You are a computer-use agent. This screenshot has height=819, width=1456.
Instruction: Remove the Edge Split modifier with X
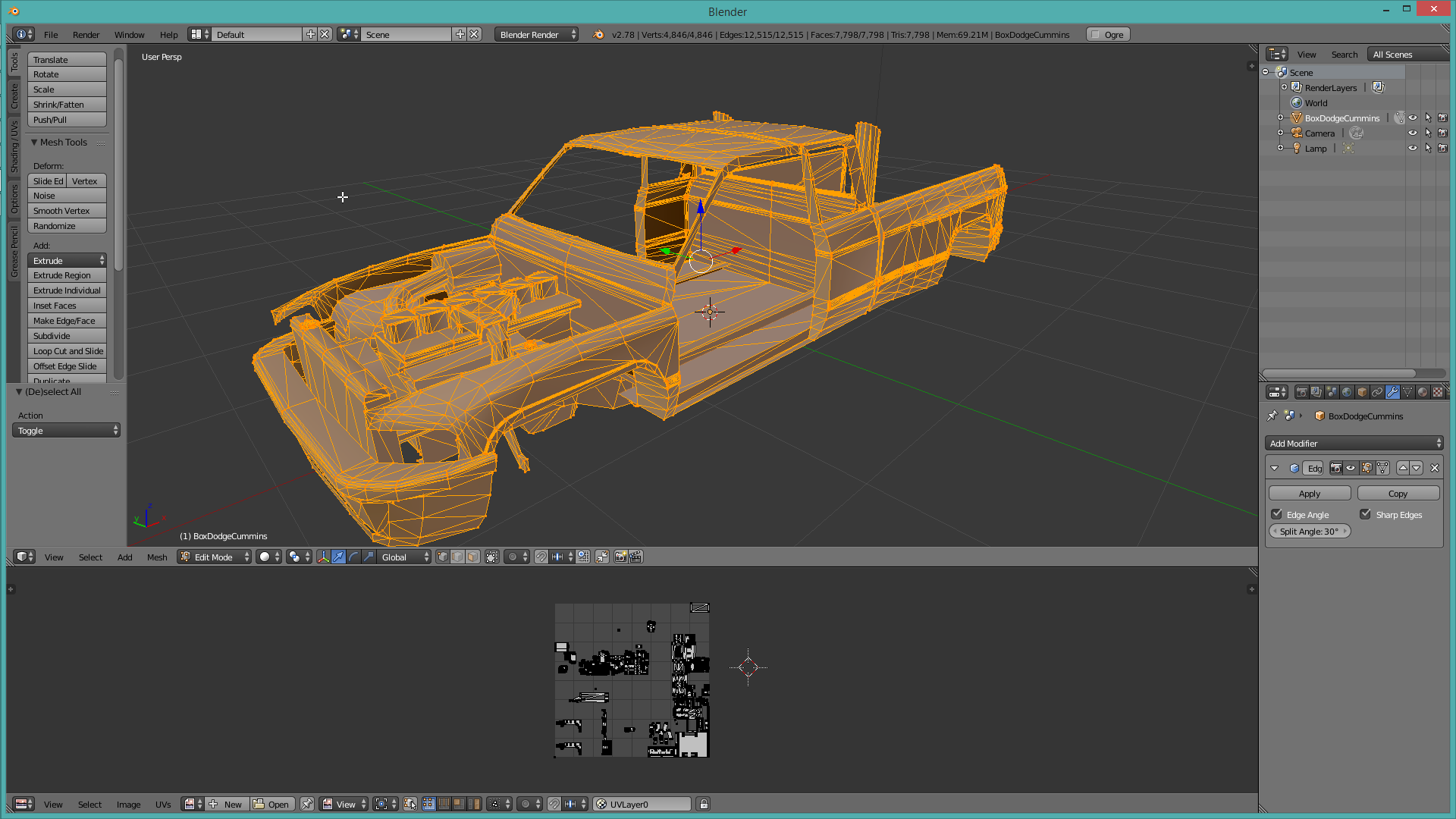coord(1435,468)
